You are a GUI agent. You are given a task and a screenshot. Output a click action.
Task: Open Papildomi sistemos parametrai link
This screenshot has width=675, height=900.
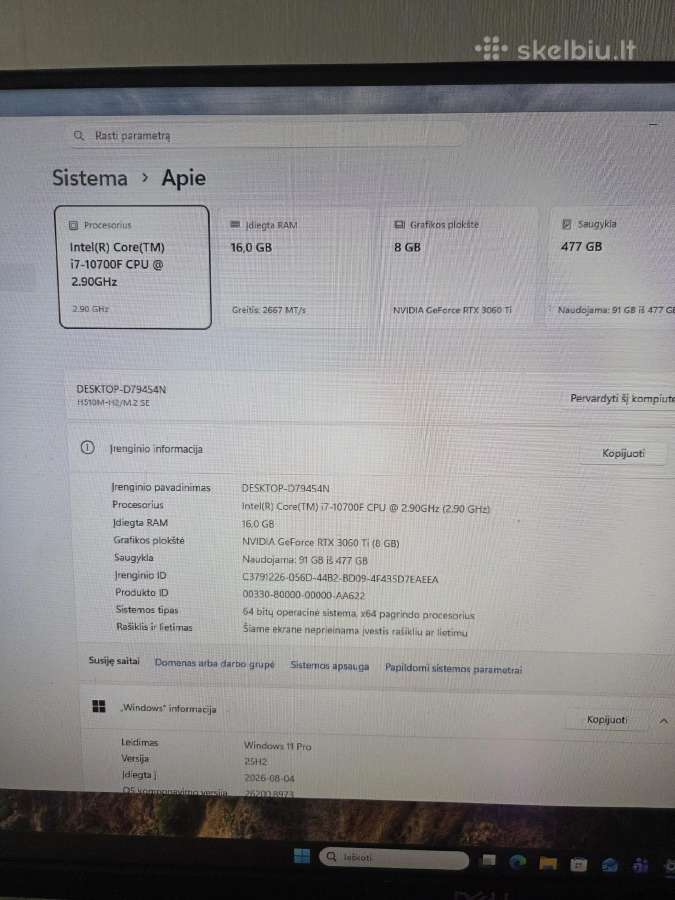pos(453,669)
